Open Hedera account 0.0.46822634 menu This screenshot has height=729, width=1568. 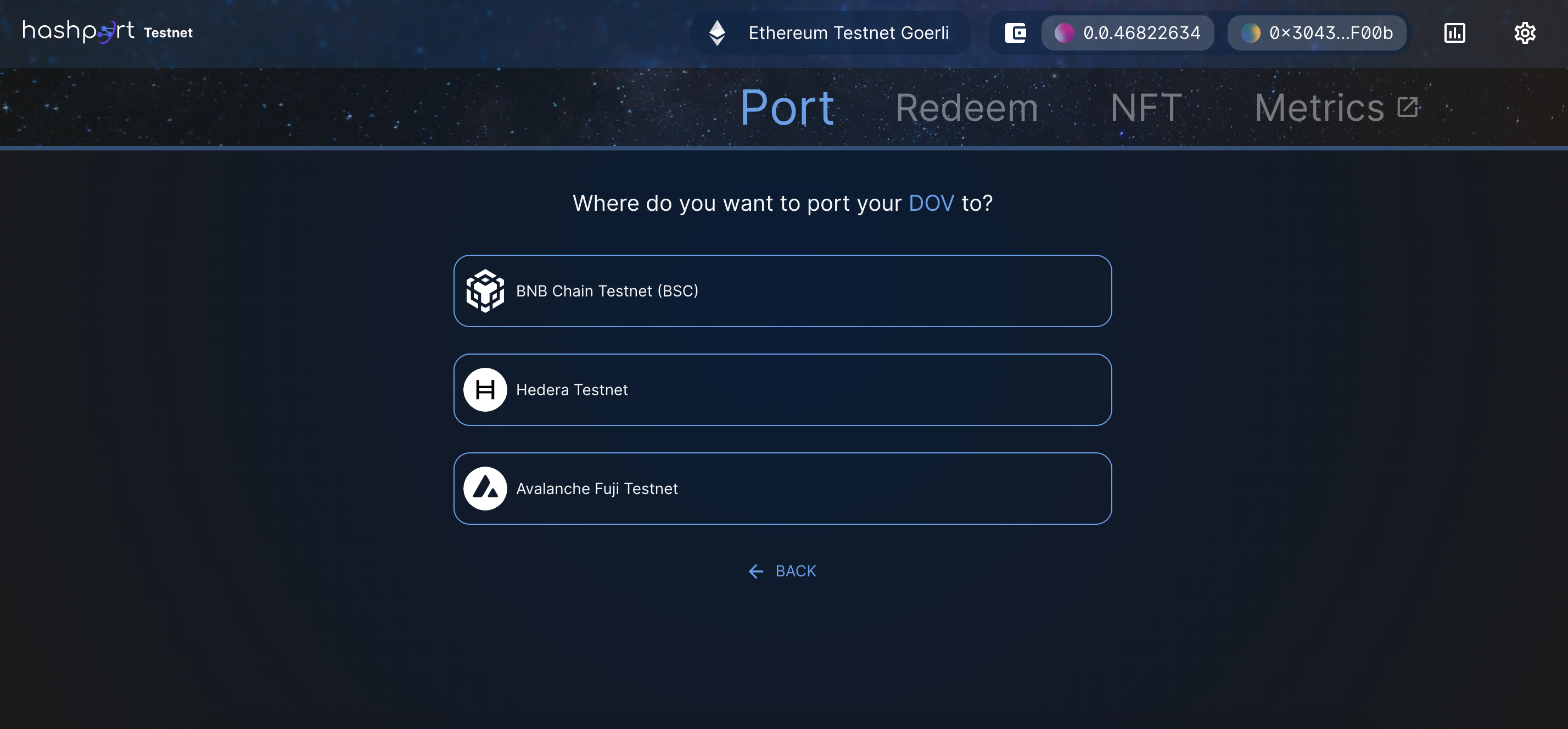pos(1128,33)
